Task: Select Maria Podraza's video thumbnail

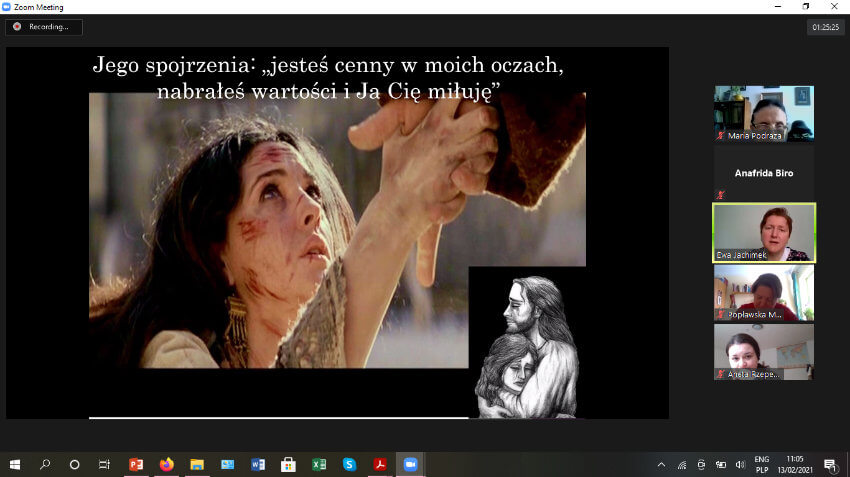Action: click(763, 113)
